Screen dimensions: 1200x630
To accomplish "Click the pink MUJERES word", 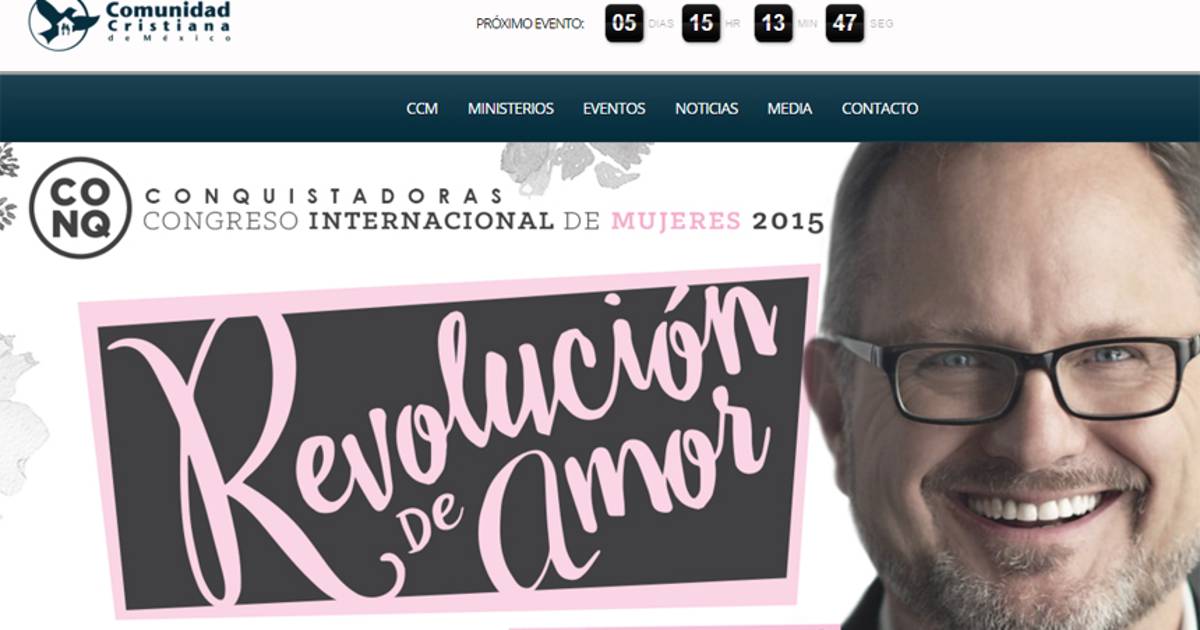I will tap(676, 221).
